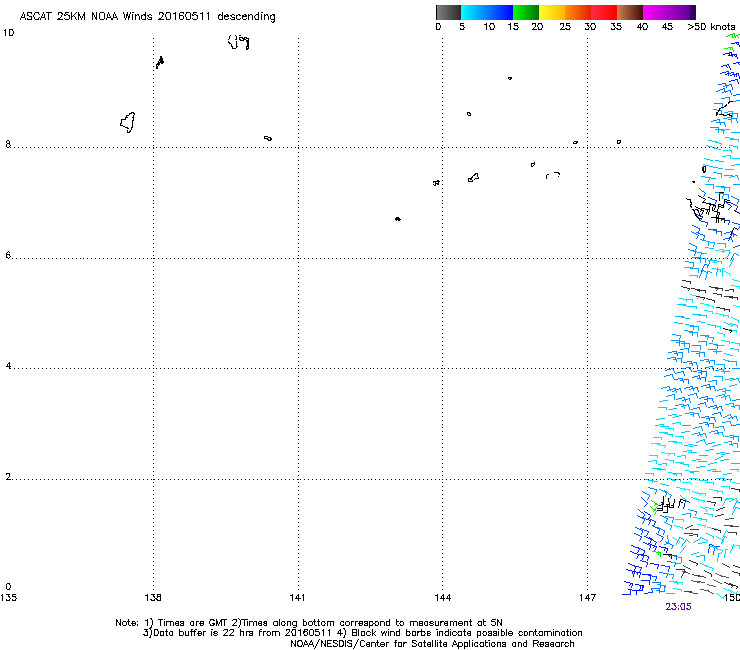Click the 'Data buffer is 22 hrs' note line
The width and height of the screenshot is (740, 650).
point(362,633)
